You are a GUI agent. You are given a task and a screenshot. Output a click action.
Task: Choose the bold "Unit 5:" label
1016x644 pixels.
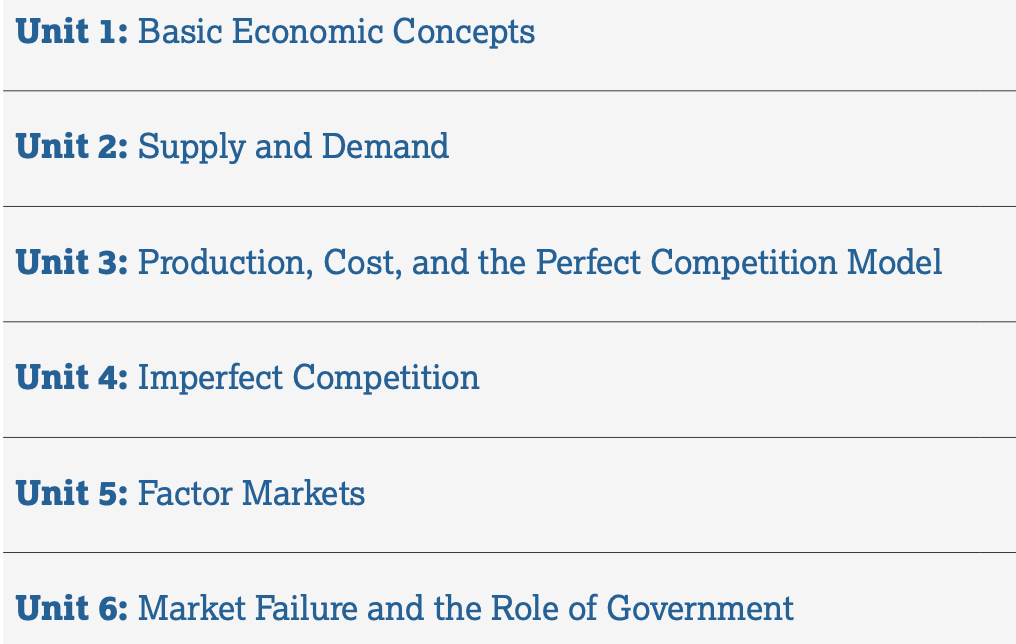coord(72,492)
